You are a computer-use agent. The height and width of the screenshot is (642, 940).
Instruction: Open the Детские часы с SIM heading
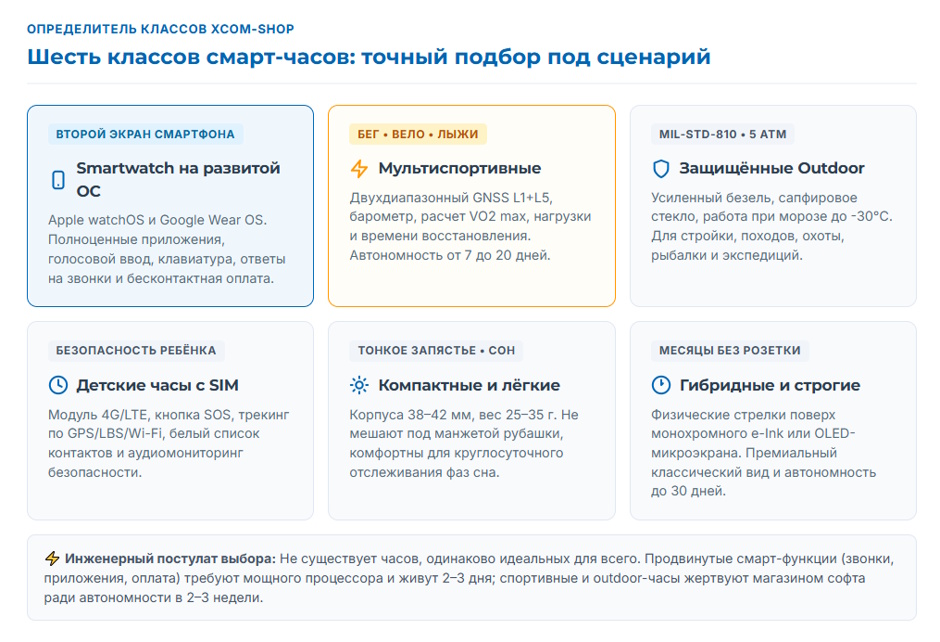157,385
